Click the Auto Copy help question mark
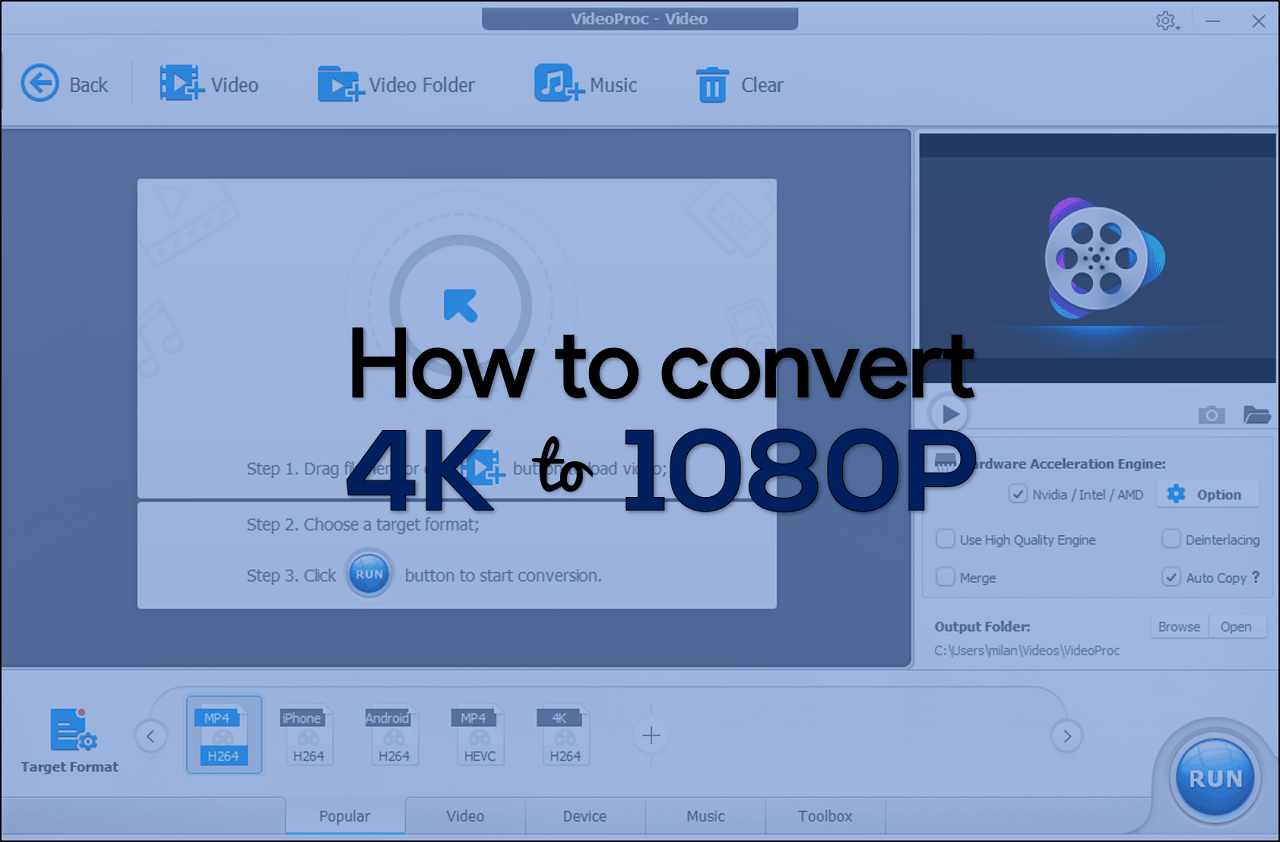The width and height of the screenshot is (1280, 842). pos(1256,577)
